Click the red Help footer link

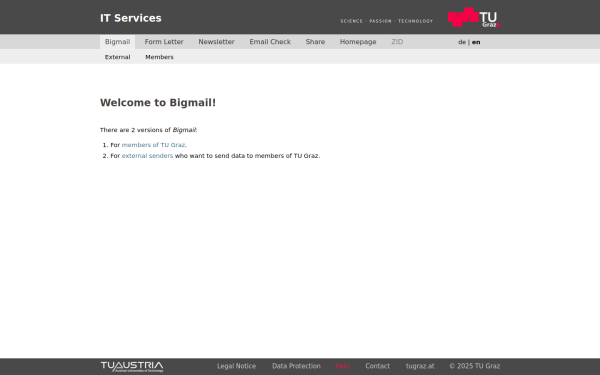pyautogui.click(x=342, y=366)
